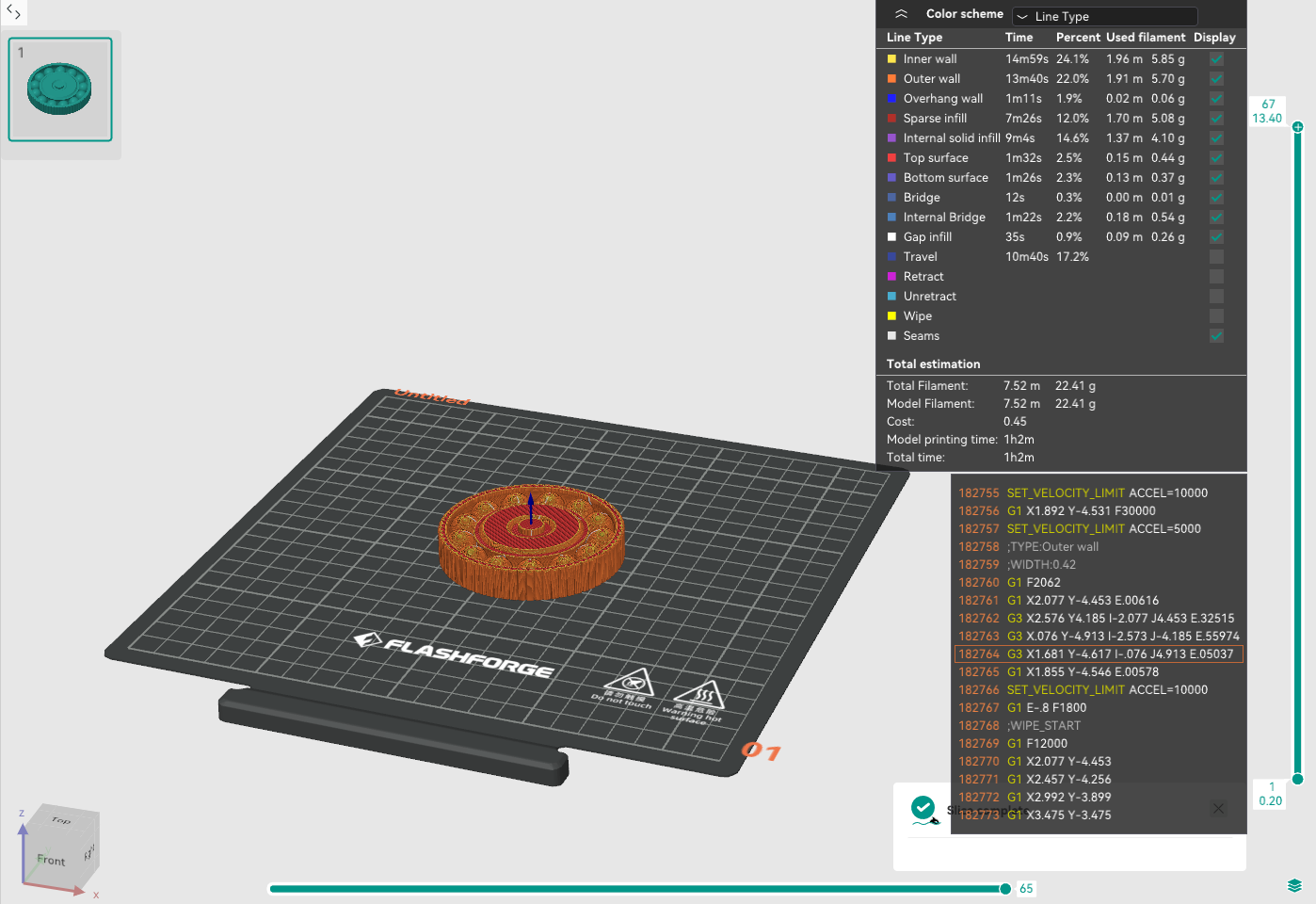1316x904 pixels.
Task: Close the slicing complete notification
Action: click(1218, 808)
